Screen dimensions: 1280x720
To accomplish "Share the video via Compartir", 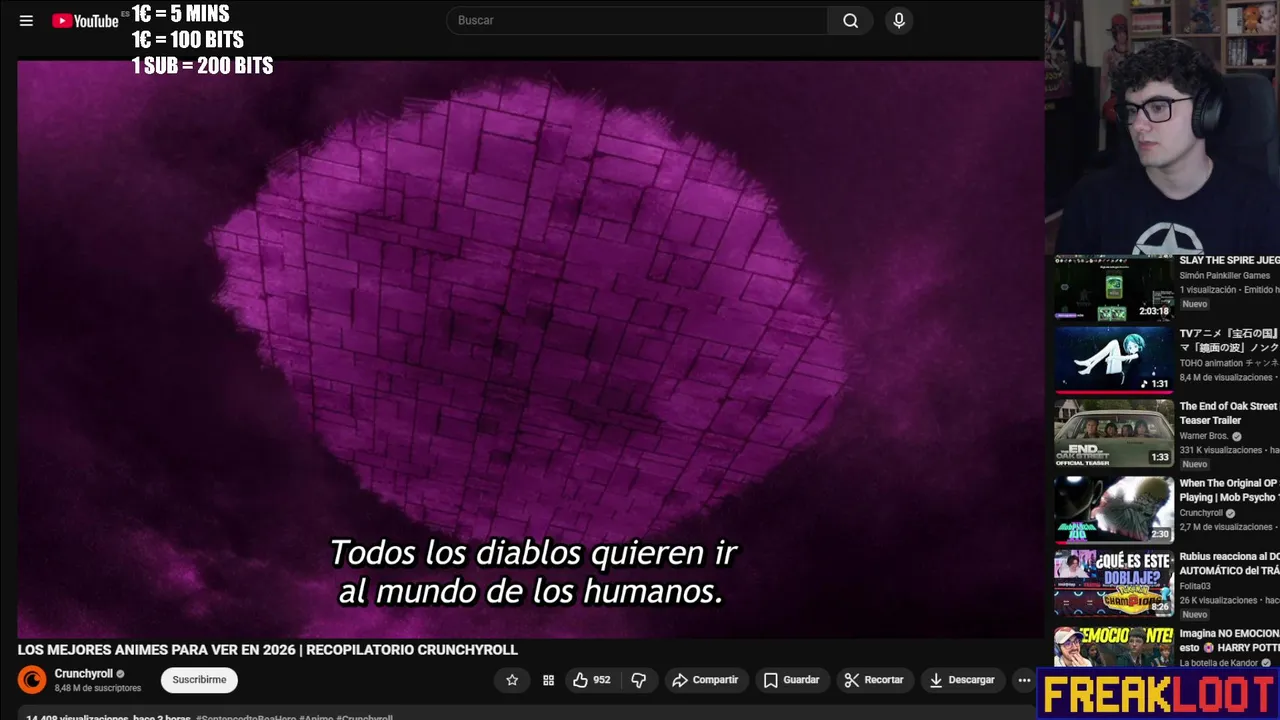I will pyautogui.click(x=705, y=680).
